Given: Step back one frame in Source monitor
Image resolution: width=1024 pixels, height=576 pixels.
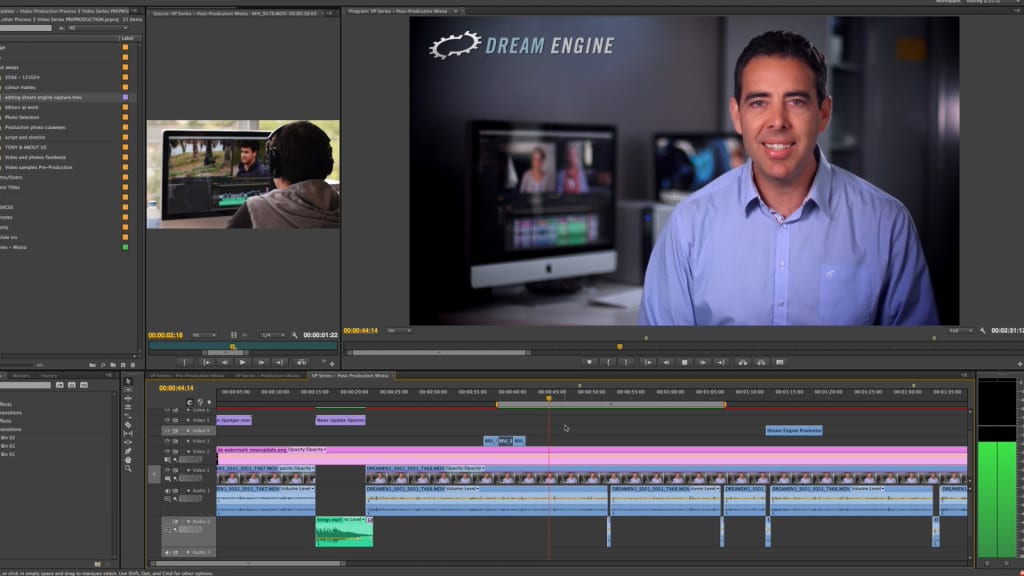Looking at the screenshot, I should pos(225,362).
